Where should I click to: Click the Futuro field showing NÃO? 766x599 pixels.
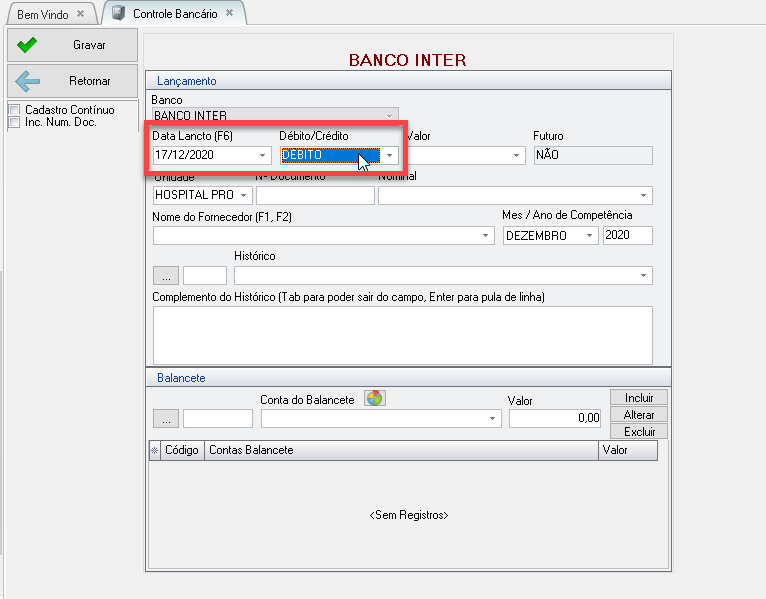click(593, 155)
